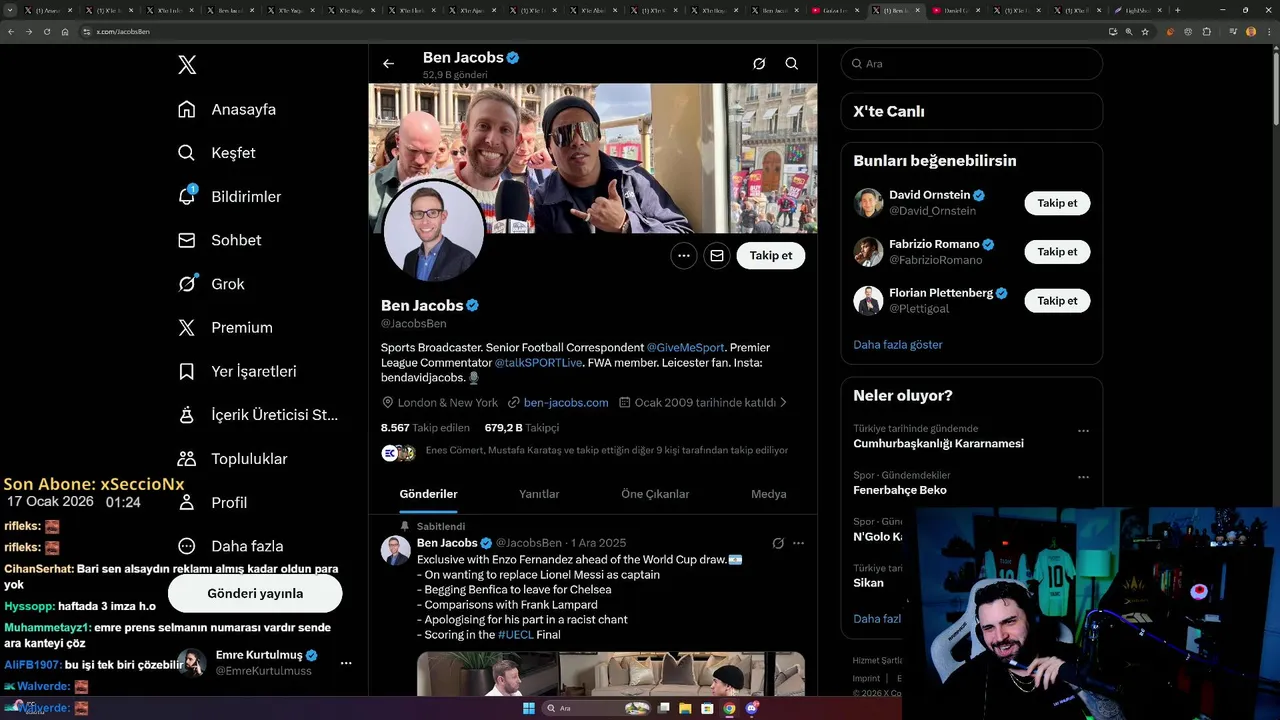Open the #UECL hashtag link

coord(516,634)
